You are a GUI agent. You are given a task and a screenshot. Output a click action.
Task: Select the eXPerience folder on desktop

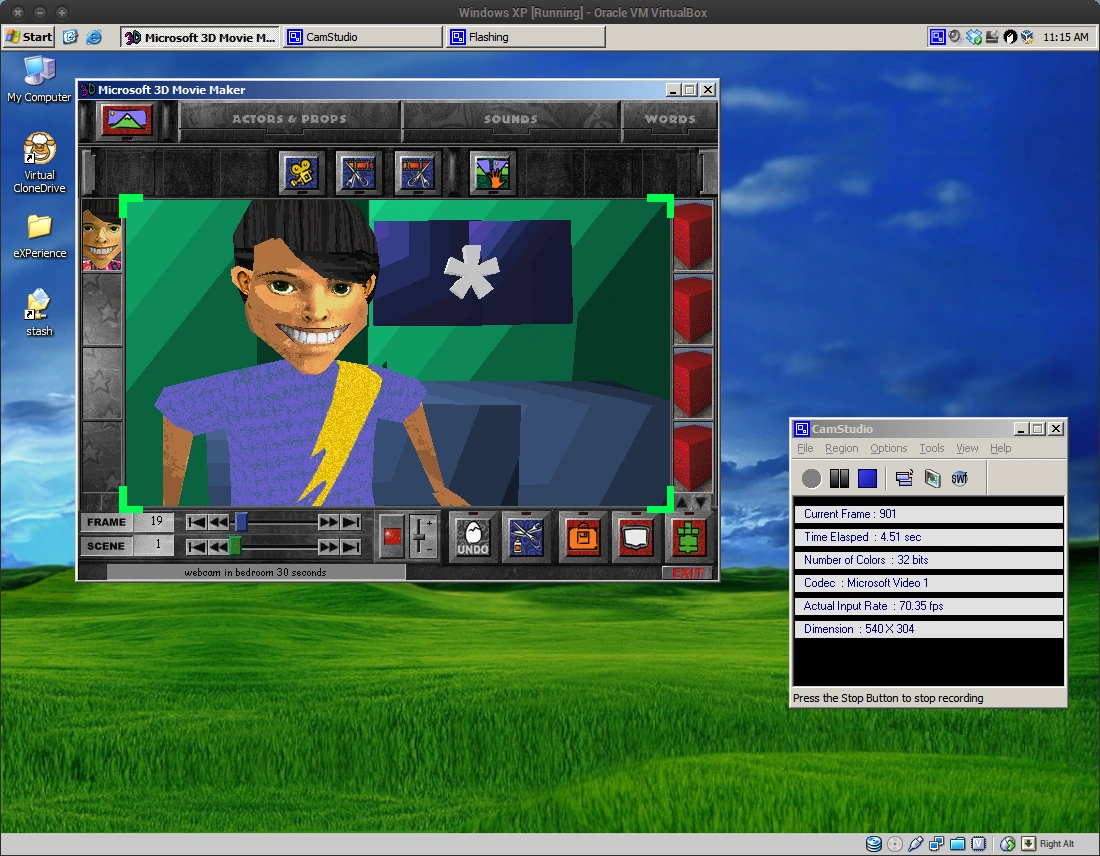39,237
